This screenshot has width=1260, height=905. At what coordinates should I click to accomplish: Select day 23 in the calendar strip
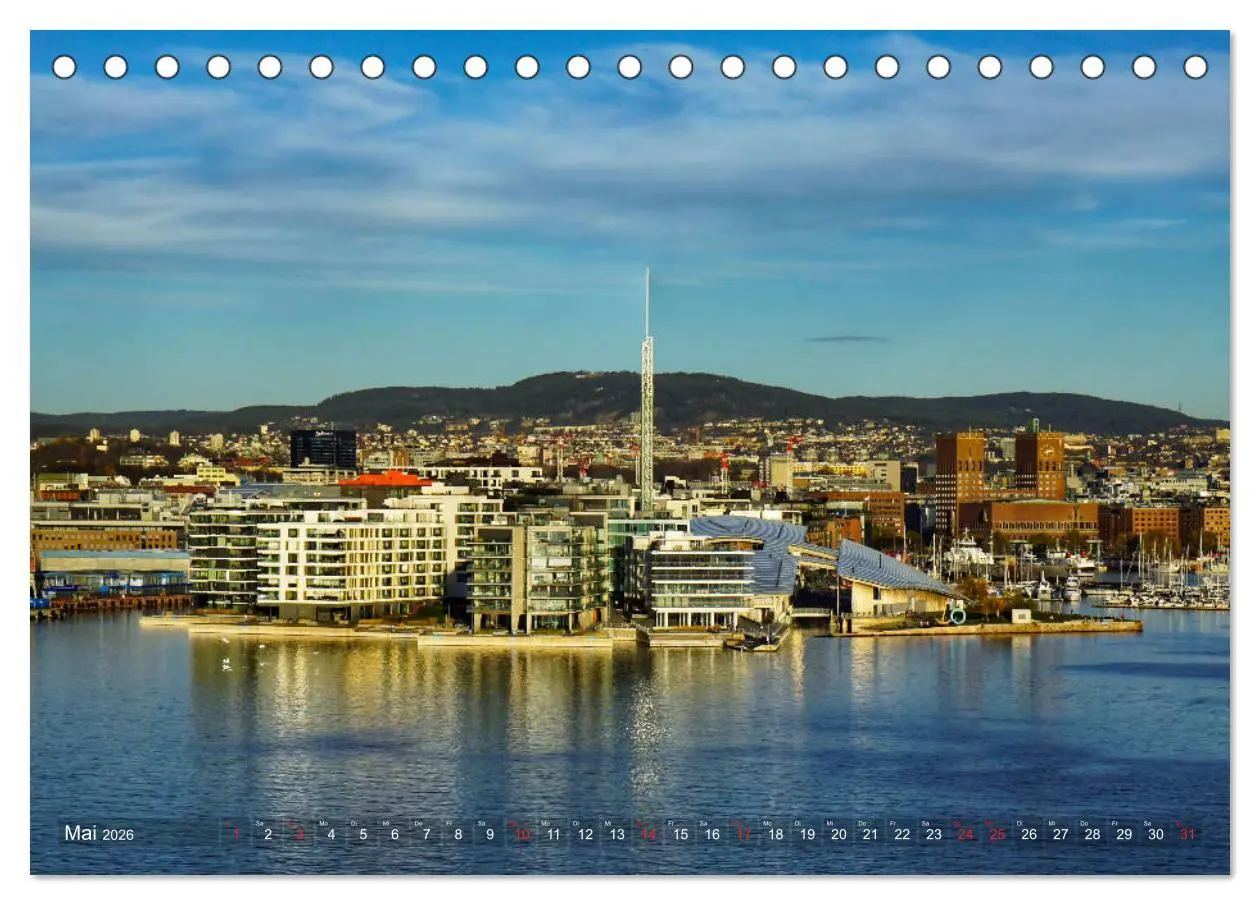[x=934, y=834]
